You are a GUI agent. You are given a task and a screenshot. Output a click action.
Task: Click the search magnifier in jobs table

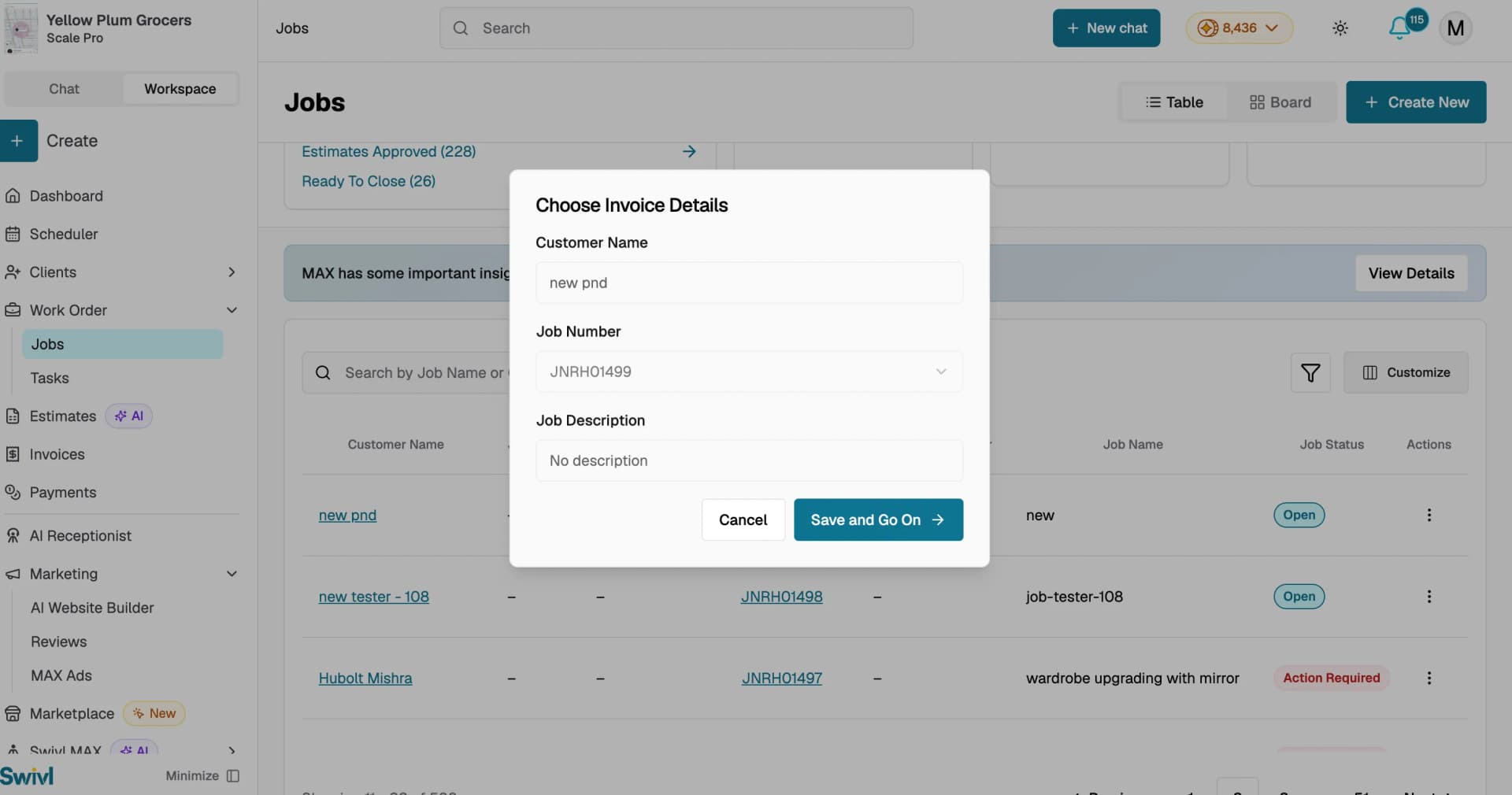[x=323, y=372]
